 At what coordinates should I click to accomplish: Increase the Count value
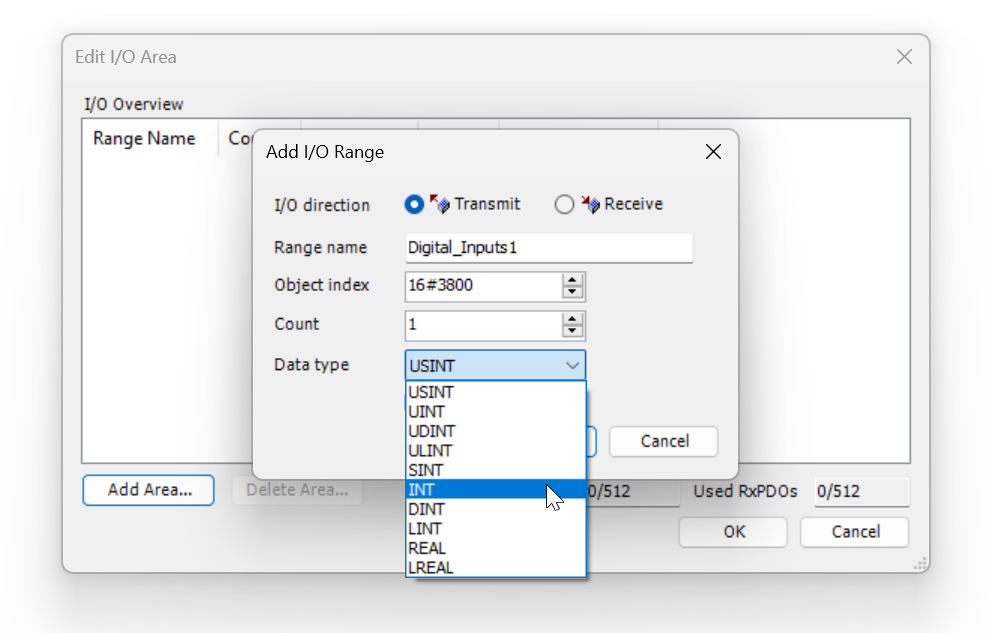(572, 319)
